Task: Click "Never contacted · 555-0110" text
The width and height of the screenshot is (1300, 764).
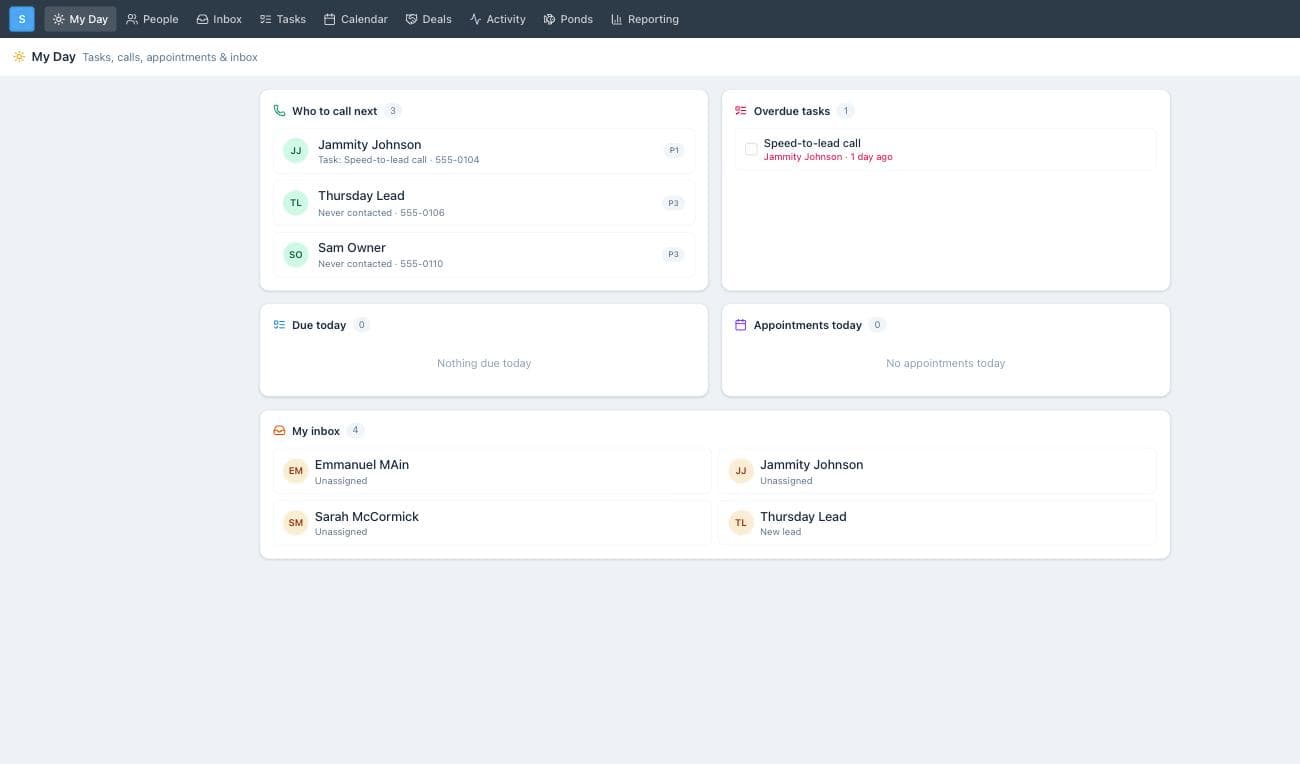Action: tap(380, 264)
